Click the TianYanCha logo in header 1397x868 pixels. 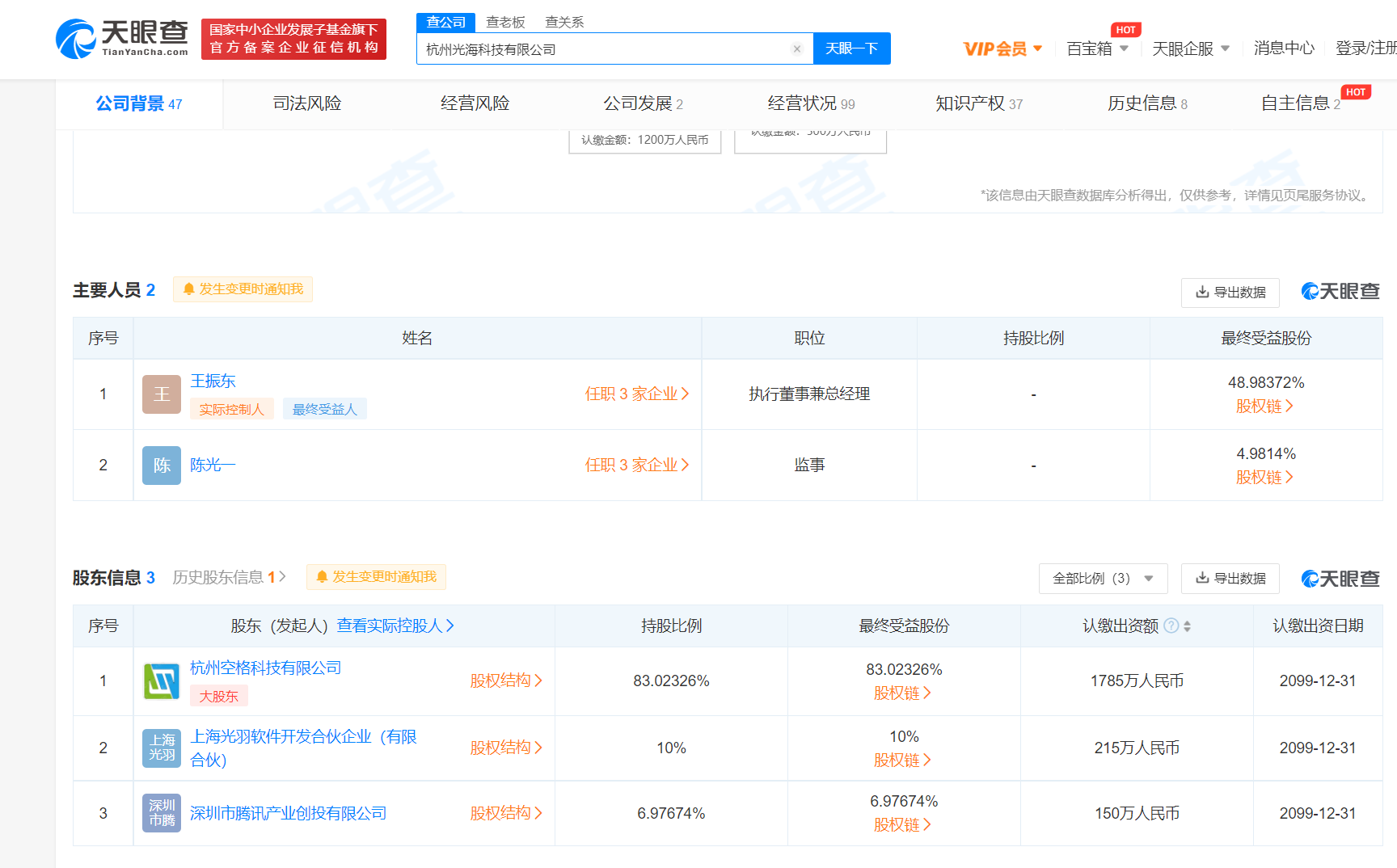pyautogui.click(x=122, y=39)
